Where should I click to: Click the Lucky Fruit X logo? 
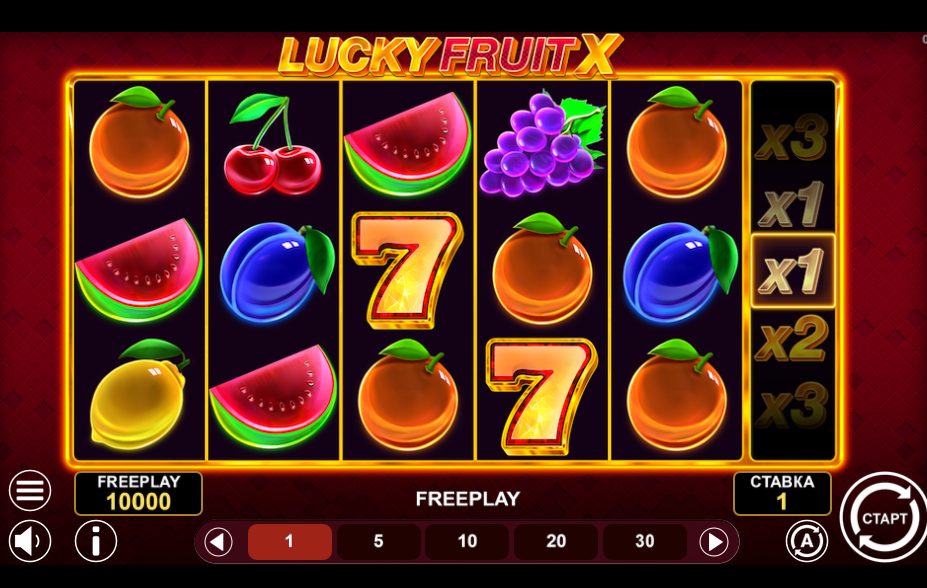pos(450,55)
